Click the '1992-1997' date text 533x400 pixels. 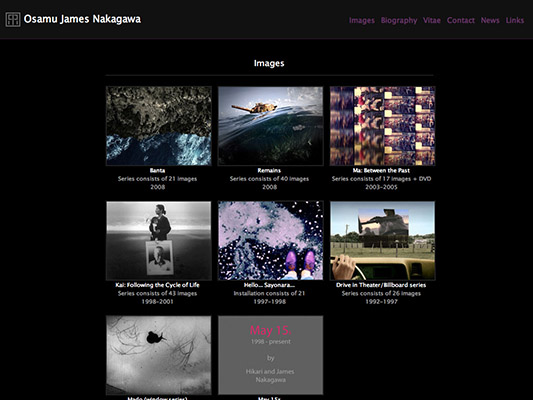coord(381,301)
